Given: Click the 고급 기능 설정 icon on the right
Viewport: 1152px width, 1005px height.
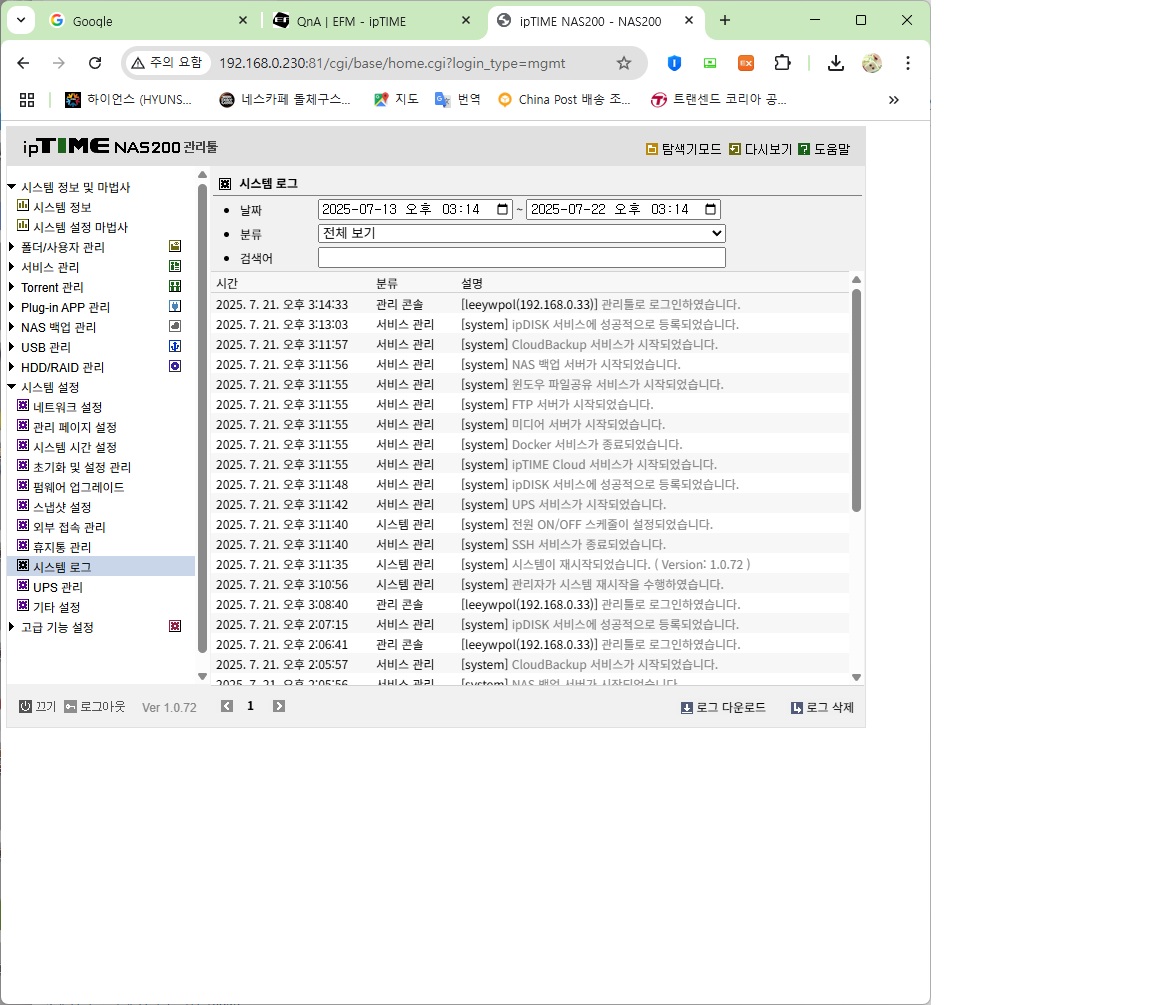Looking at the screenshot, I should coord(175,626).
